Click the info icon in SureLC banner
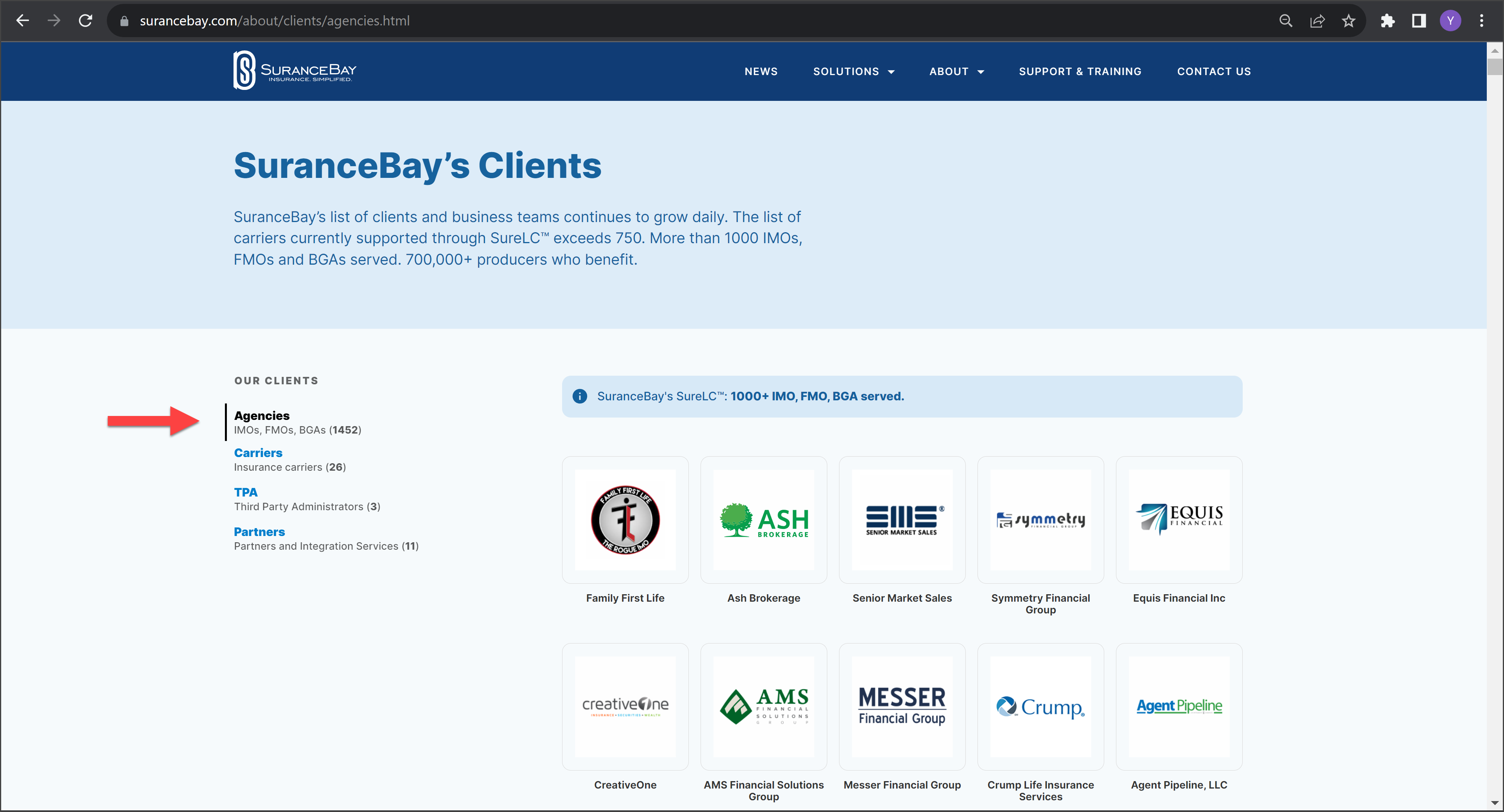The image size is (1504, 812). (580, 397)
